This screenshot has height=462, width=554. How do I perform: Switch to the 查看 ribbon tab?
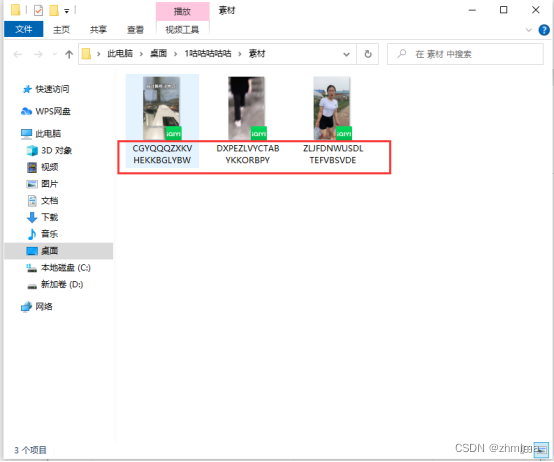tap(135, 30)
